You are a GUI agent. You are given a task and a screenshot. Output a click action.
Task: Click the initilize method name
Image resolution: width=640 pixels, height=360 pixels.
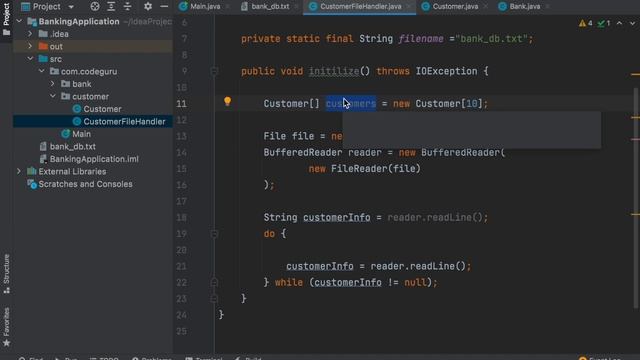coord(334,71)
